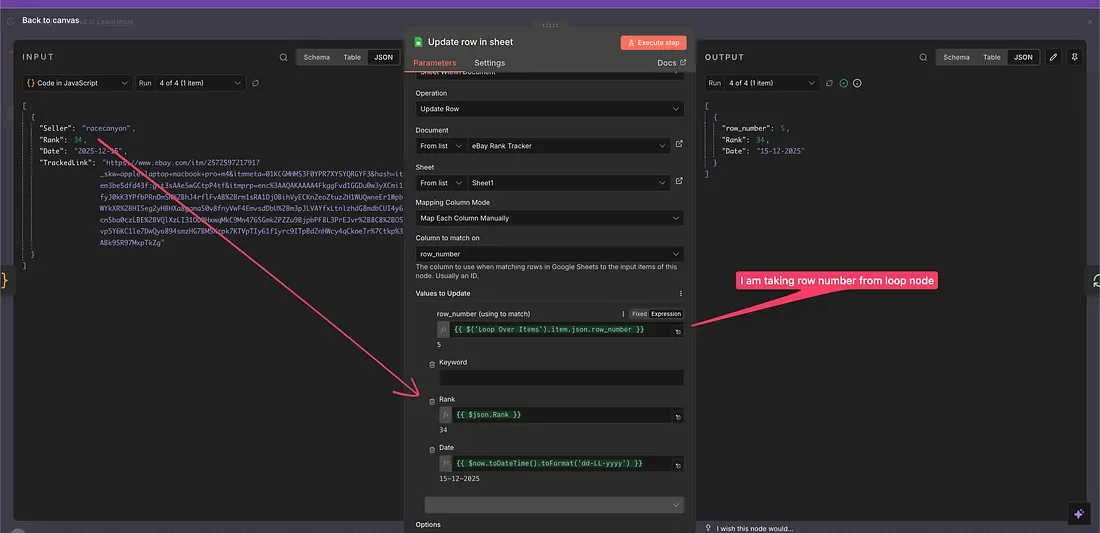
Task: Open the Settings tab
Action: (489, 63)
